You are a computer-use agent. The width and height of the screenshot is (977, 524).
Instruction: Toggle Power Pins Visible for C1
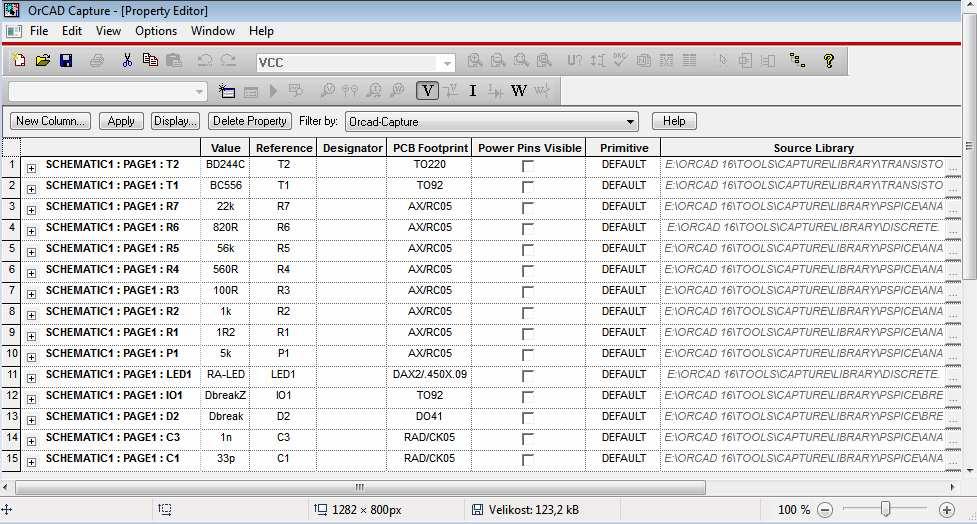click(528, 460)
